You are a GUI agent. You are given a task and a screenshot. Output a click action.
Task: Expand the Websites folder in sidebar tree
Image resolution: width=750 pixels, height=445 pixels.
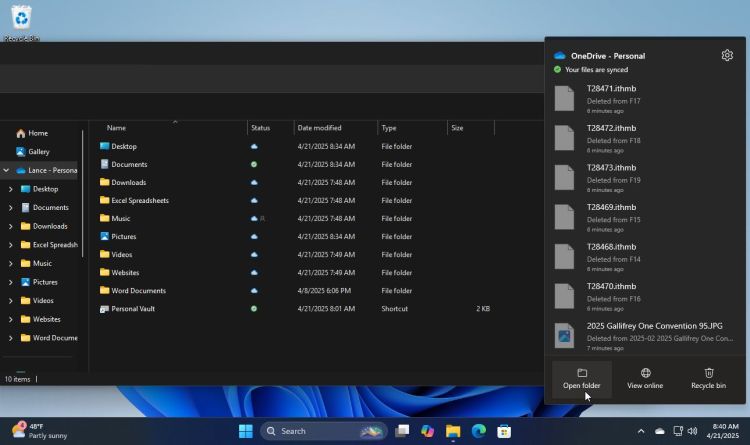click(x=11, y=319)
